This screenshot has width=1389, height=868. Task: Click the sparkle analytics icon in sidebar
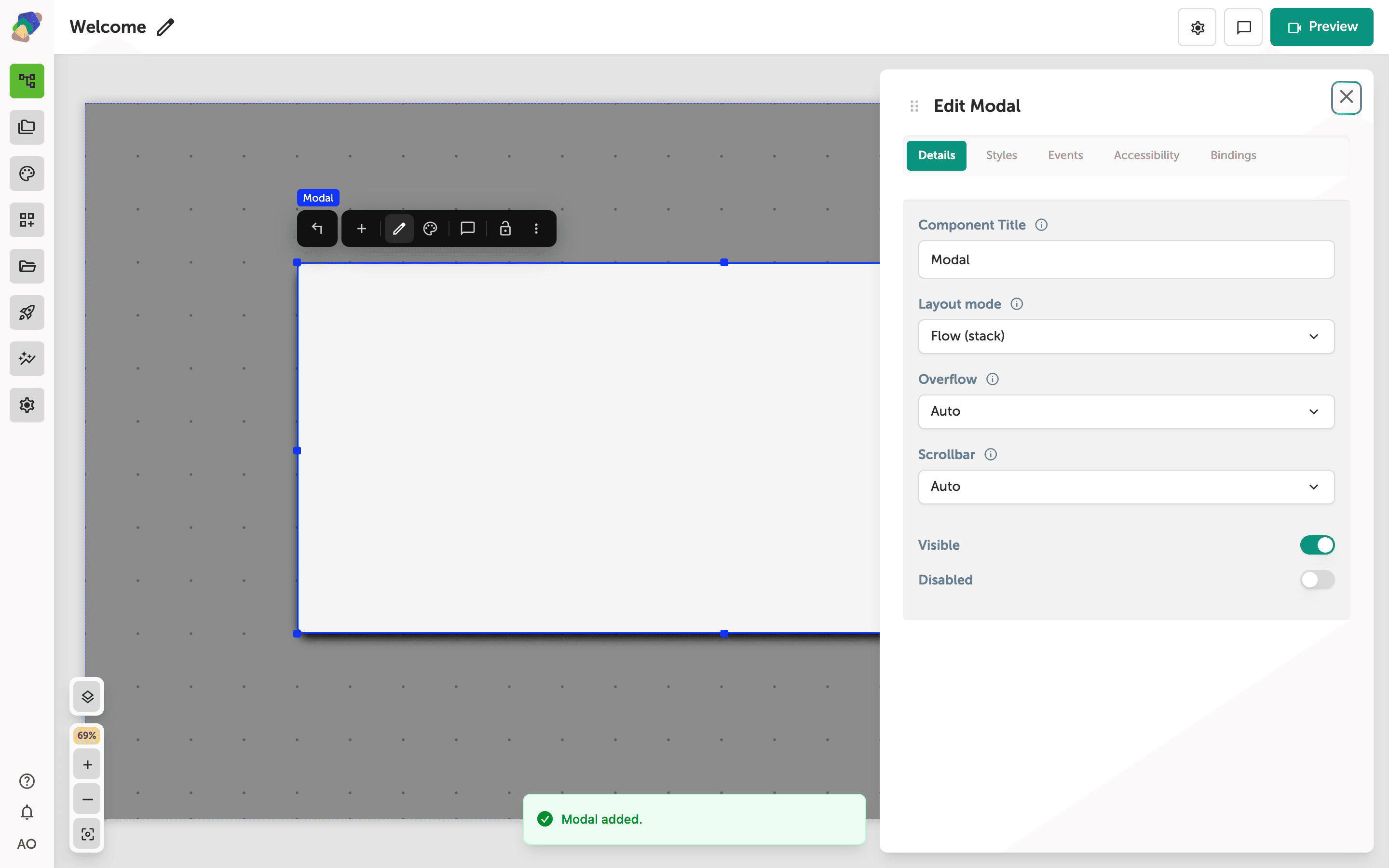(x=27, y=359)
